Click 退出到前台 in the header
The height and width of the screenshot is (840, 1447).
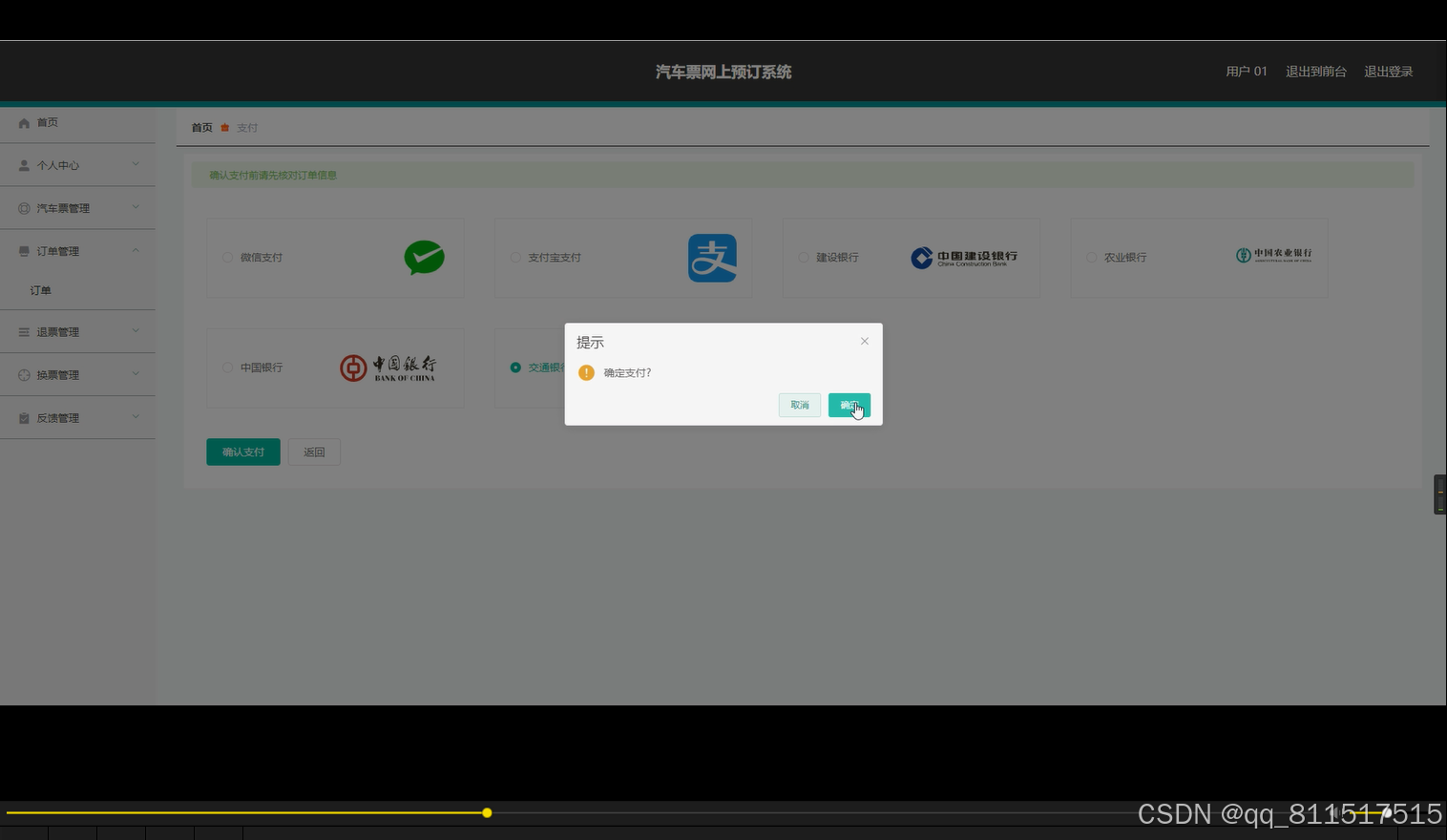1316,72
